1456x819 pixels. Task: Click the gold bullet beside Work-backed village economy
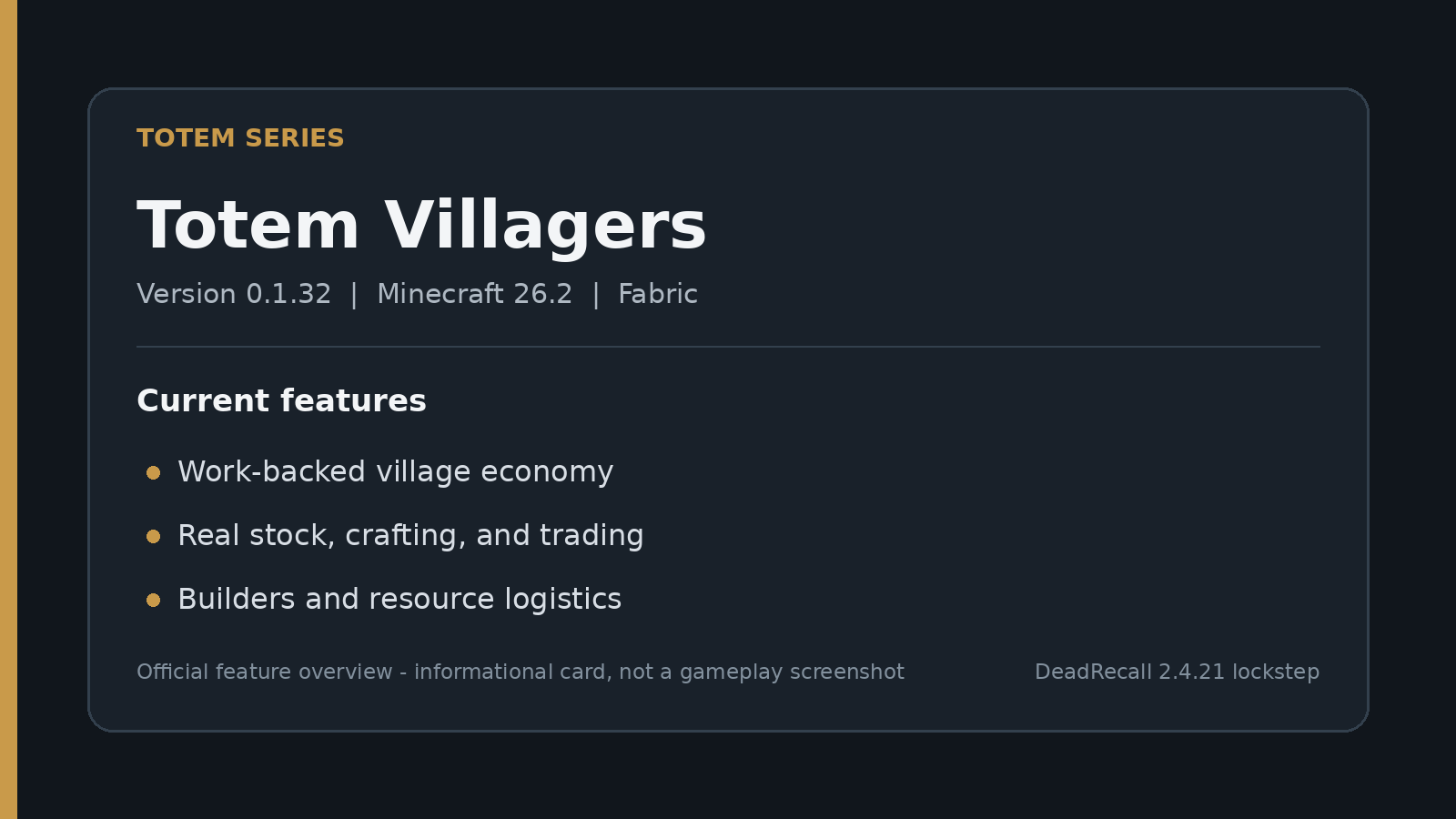153,472
